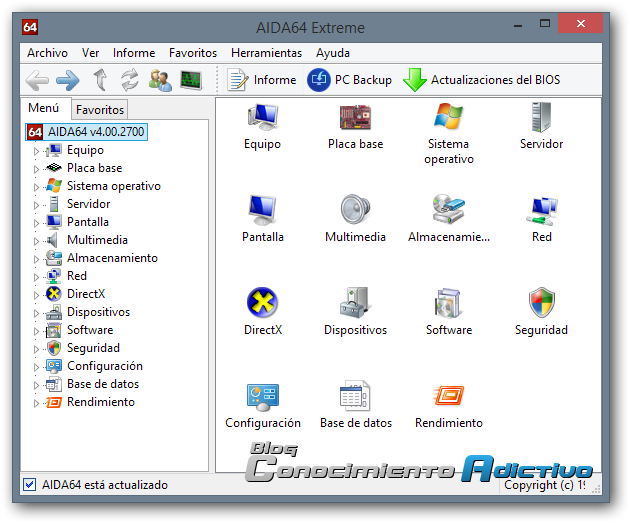The image size is (630, 523).
Task: Expand the Red tree node
Action: 36,277
